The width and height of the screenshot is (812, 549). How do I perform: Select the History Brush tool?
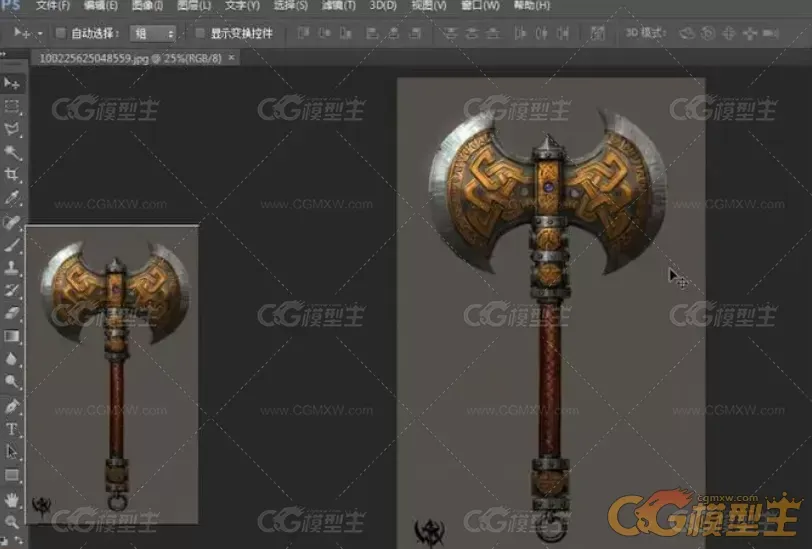pyautogui.click(x=11, y=290)
